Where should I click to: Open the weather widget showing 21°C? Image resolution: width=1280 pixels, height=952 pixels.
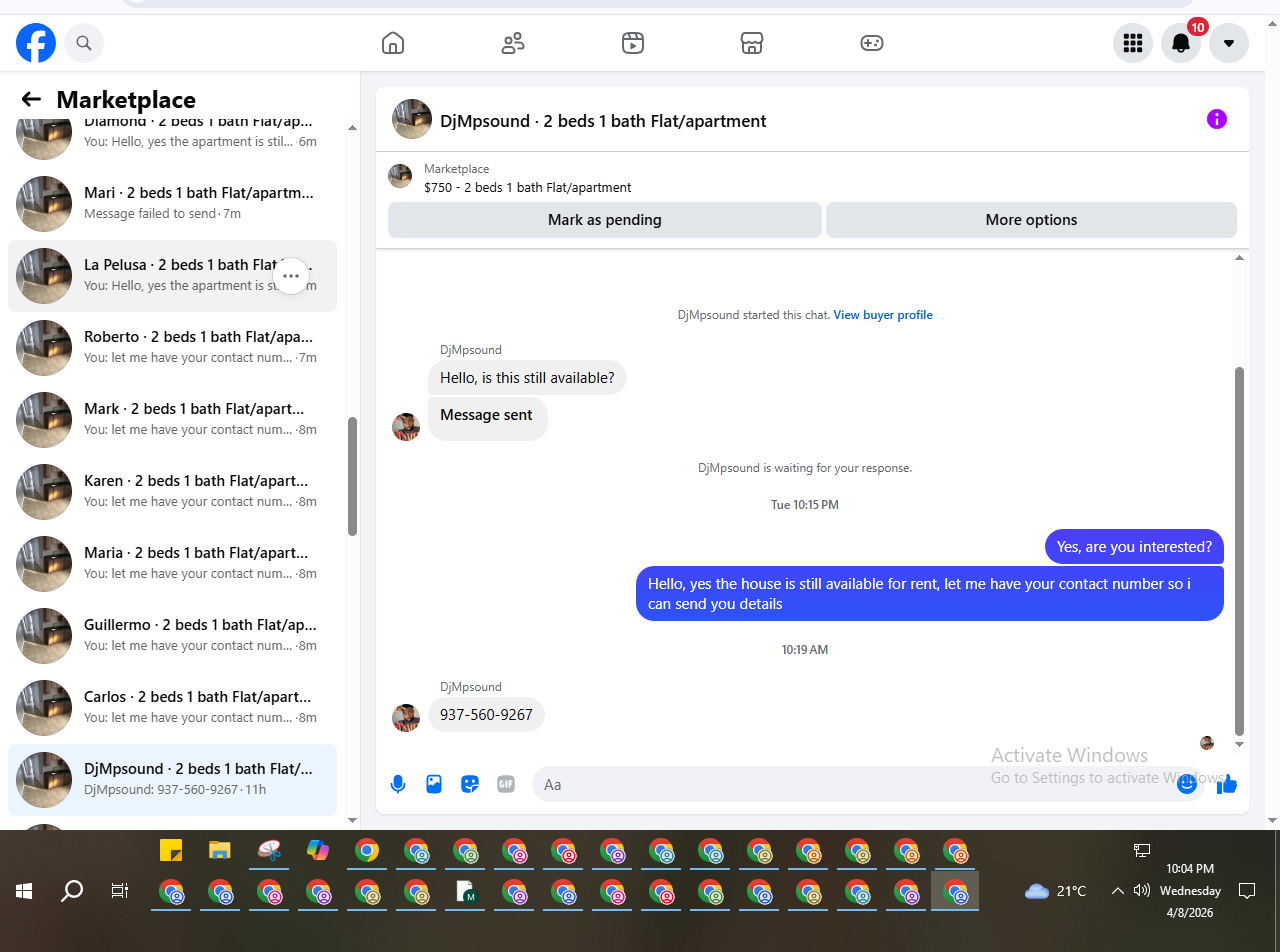coord(1056,891)
